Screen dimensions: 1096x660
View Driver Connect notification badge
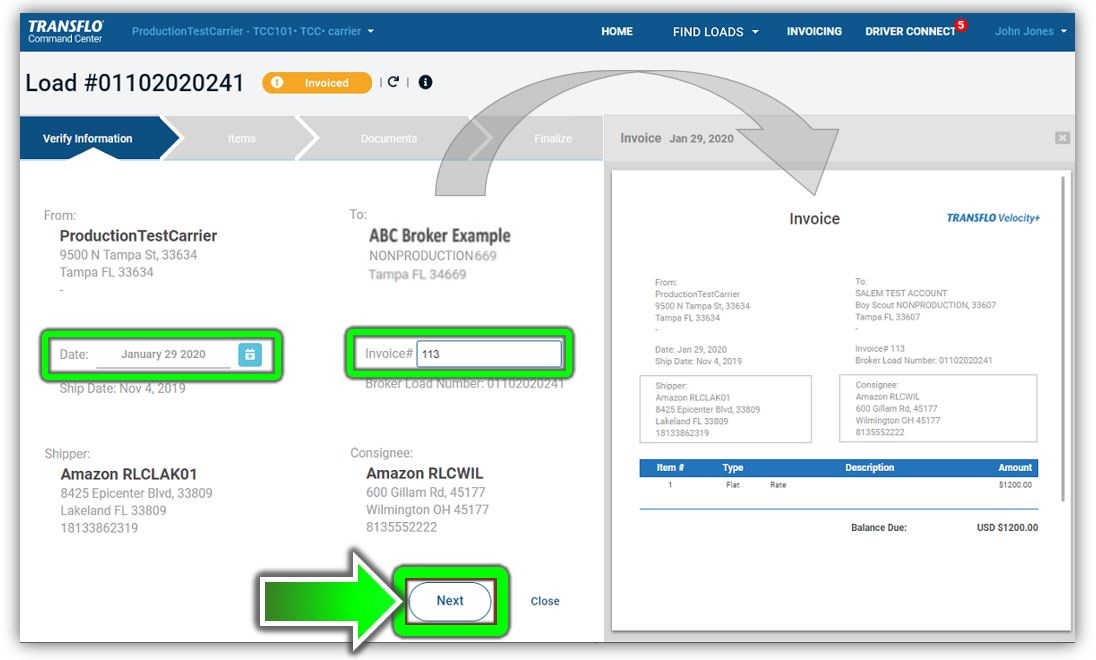pyautogui.click(x=958, y=24)
